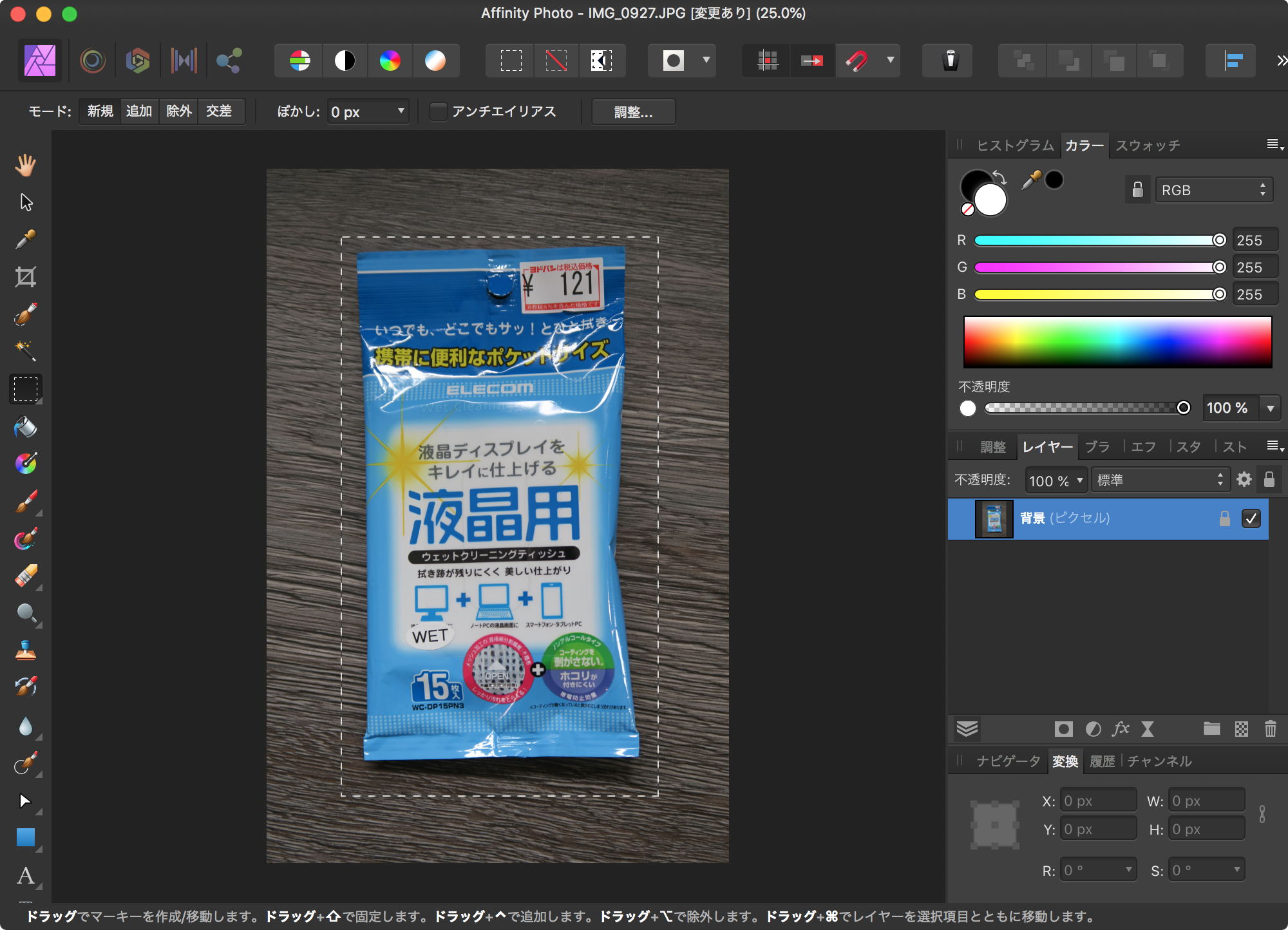The height and width of the screenshot is (930, 1288).
Task: Select the Move tool arrow
Action: [25, 202]
